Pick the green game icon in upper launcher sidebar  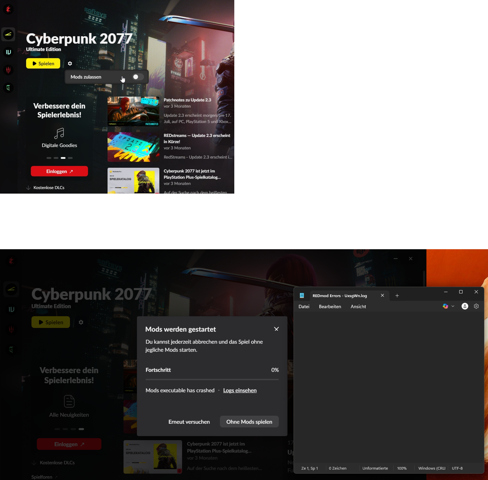pyautogui.click(x=8, y=88)
